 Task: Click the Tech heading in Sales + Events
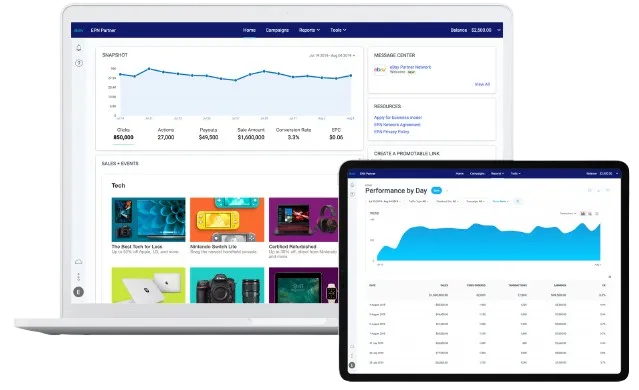118,185
